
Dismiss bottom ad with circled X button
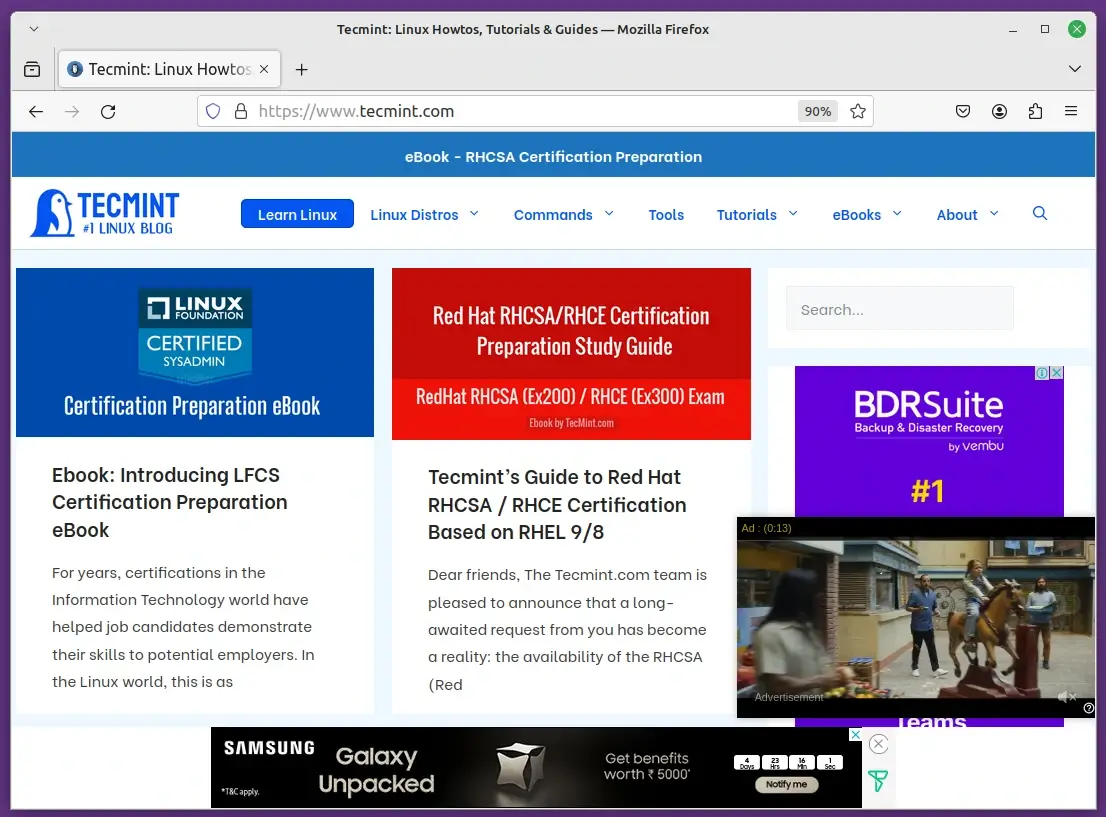click(x=878, y=744)
